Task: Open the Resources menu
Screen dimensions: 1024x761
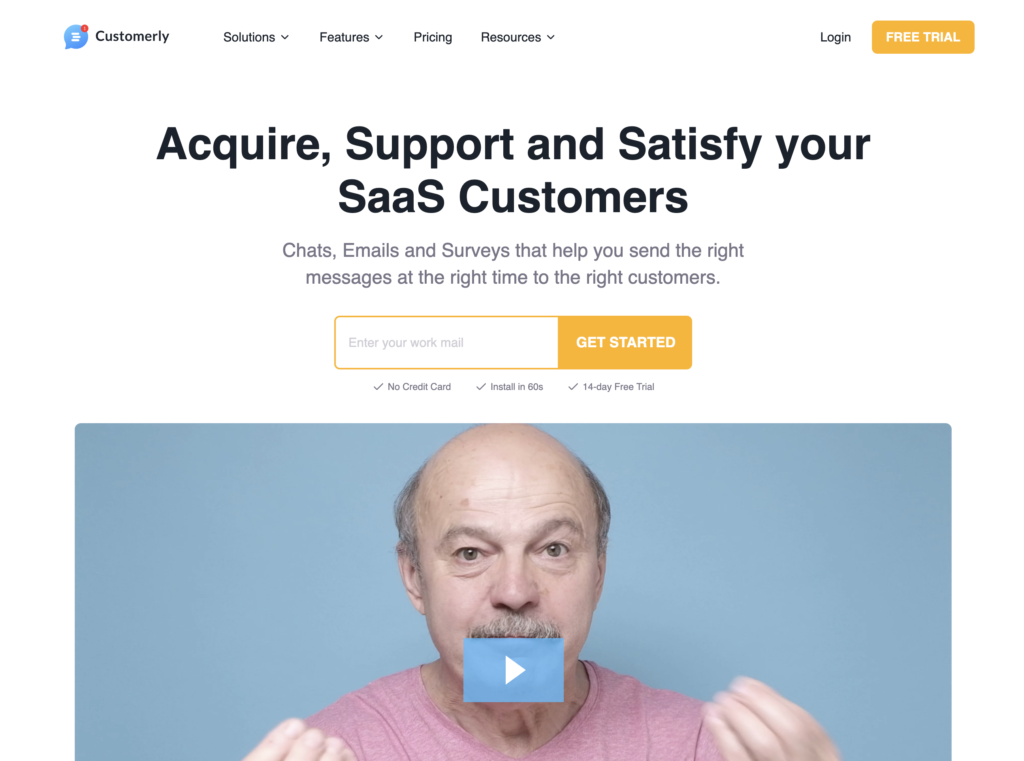Action: coord(518,37)
